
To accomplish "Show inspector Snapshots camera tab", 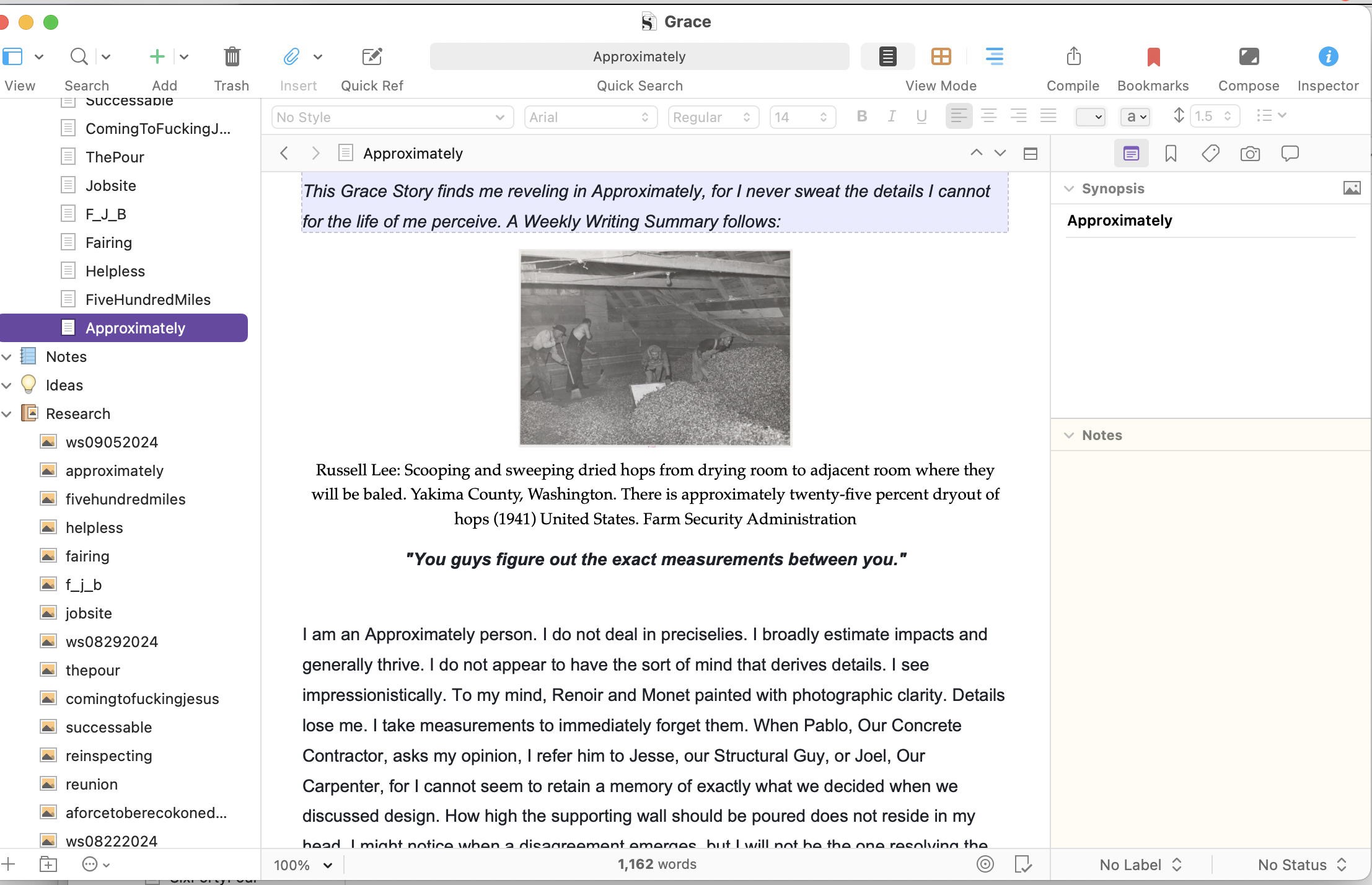I will pos(1250,154).
